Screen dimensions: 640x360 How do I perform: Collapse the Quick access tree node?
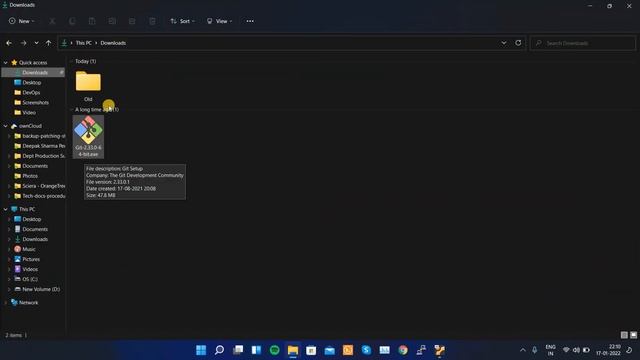6,63
